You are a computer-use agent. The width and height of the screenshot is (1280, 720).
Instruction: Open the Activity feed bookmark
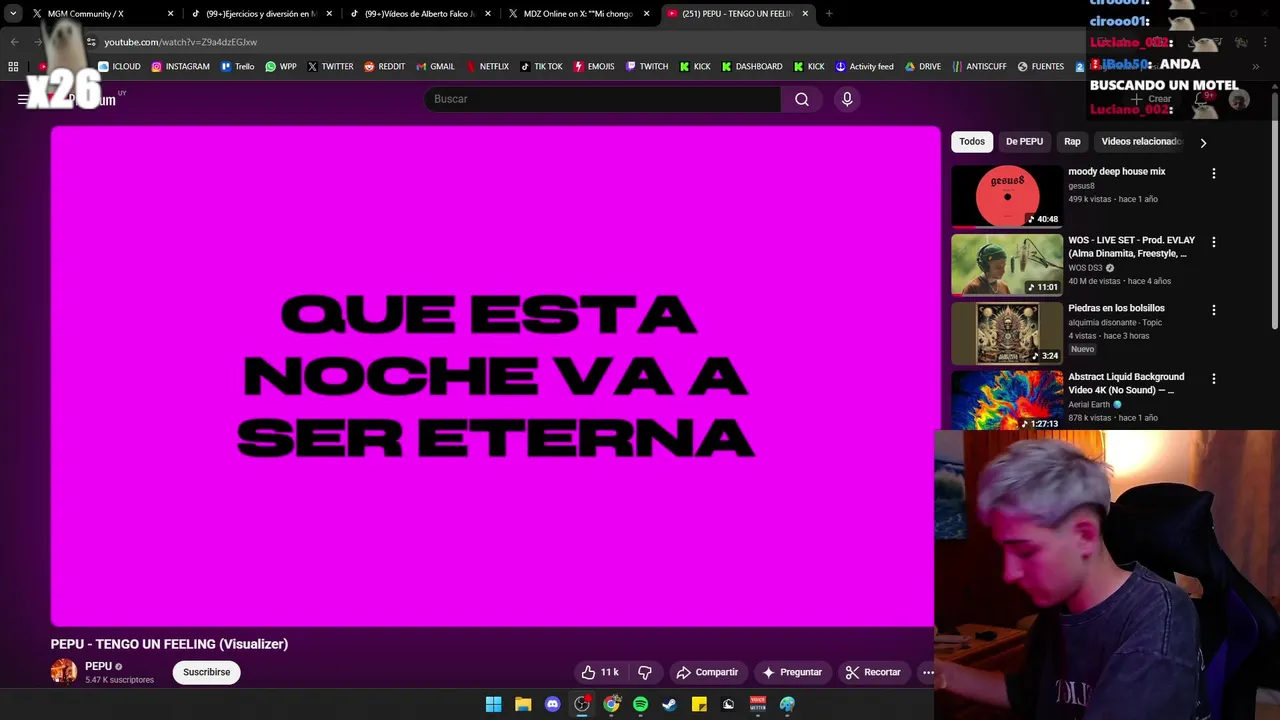pos(864,67)
